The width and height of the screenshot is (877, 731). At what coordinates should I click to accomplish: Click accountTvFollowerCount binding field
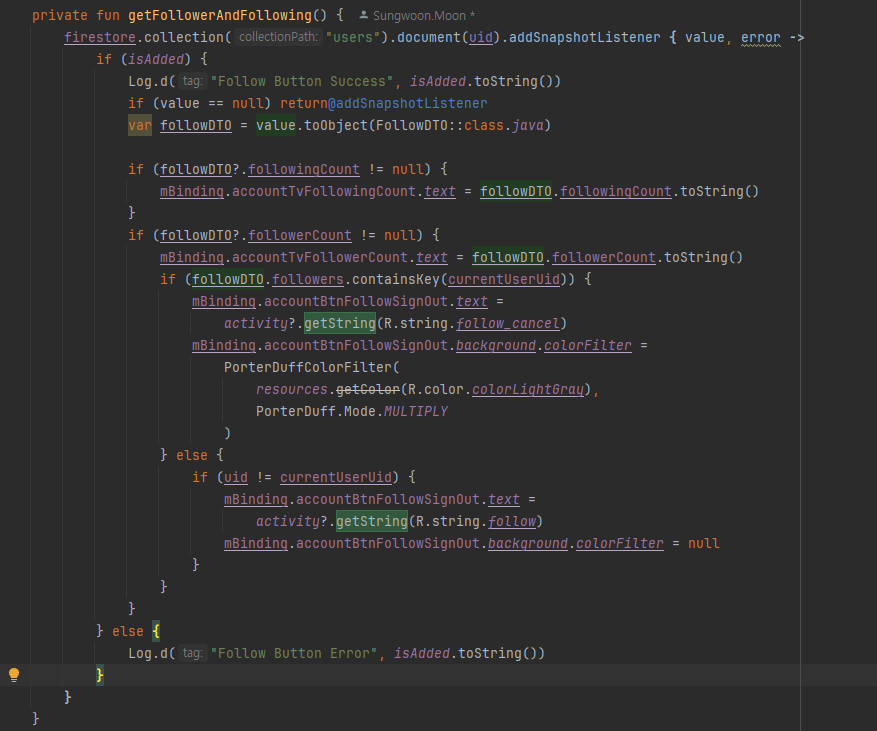pos(320,257)
